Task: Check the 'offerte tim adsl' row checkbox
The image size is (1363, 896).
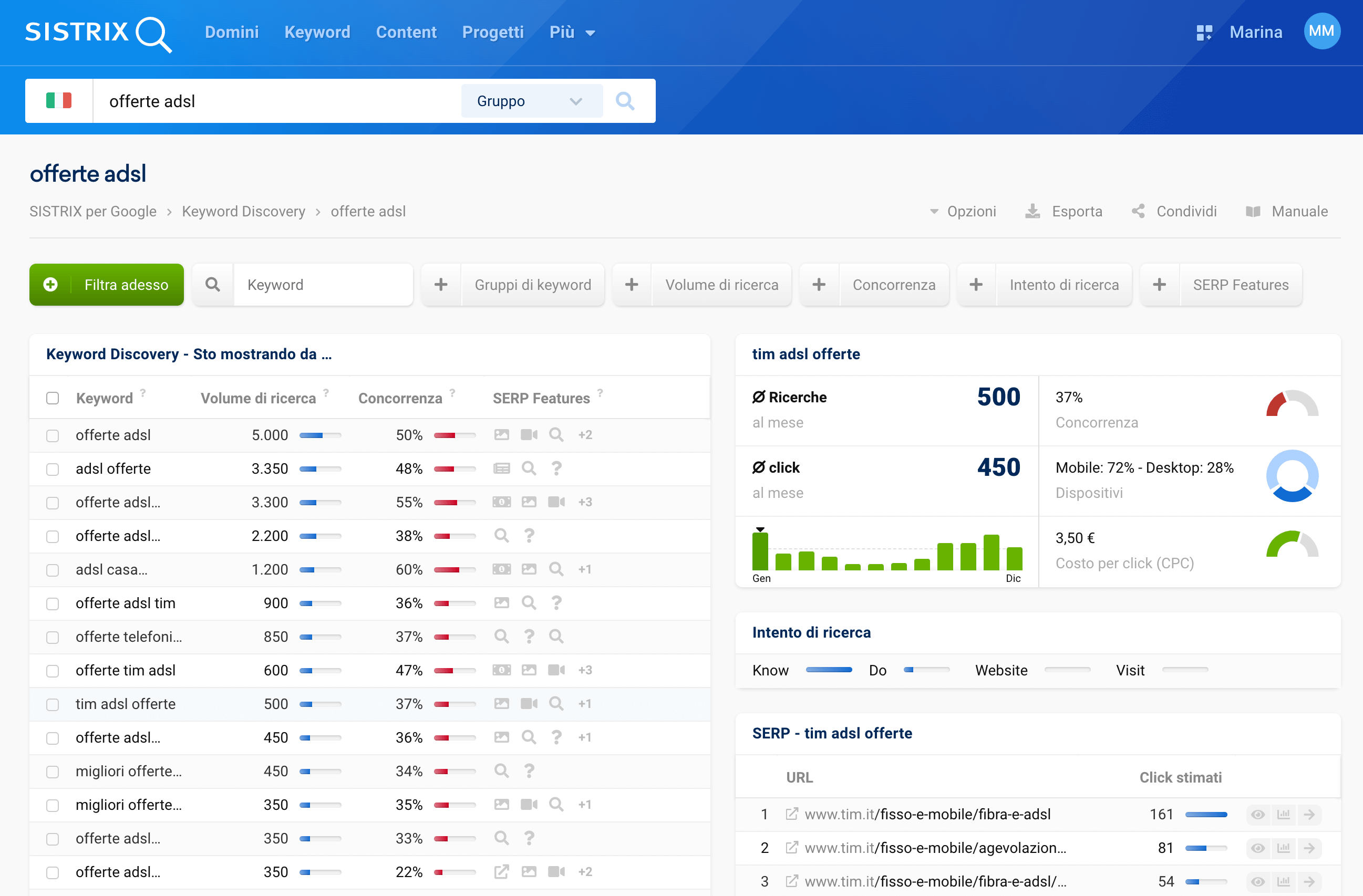Action: pyautogui.click(x=53, y=671)
